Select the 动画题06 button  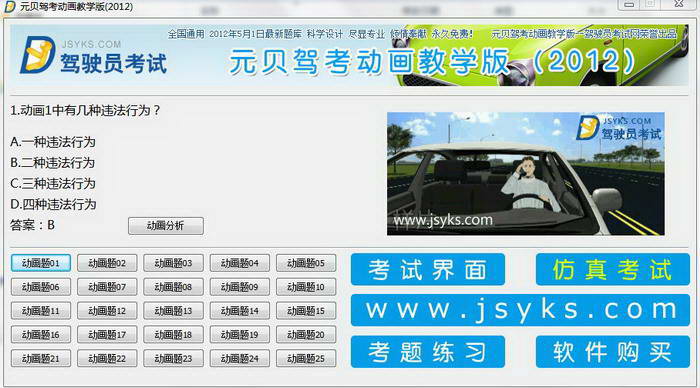coord(41,287)
